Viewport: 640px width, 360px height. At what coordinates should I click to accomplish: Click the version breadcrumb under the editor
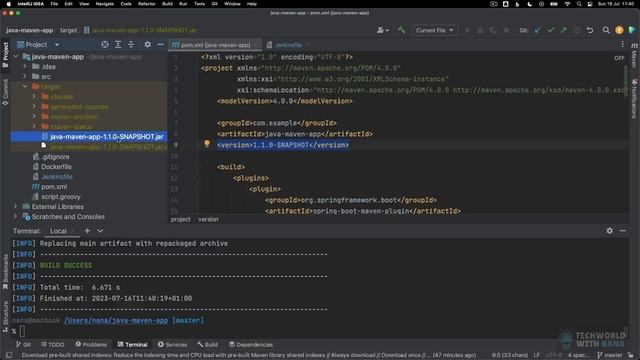click(x=208, y=220)
